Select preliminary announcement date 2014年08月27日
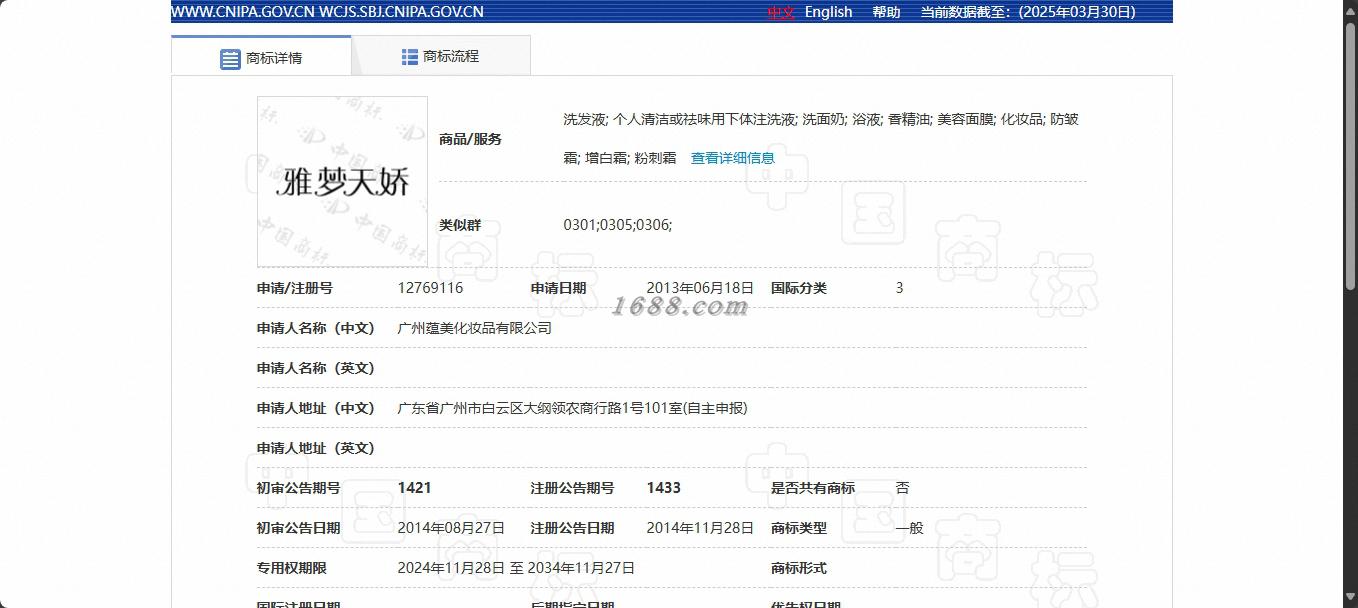1358x608 pixels. pos(451,528)
